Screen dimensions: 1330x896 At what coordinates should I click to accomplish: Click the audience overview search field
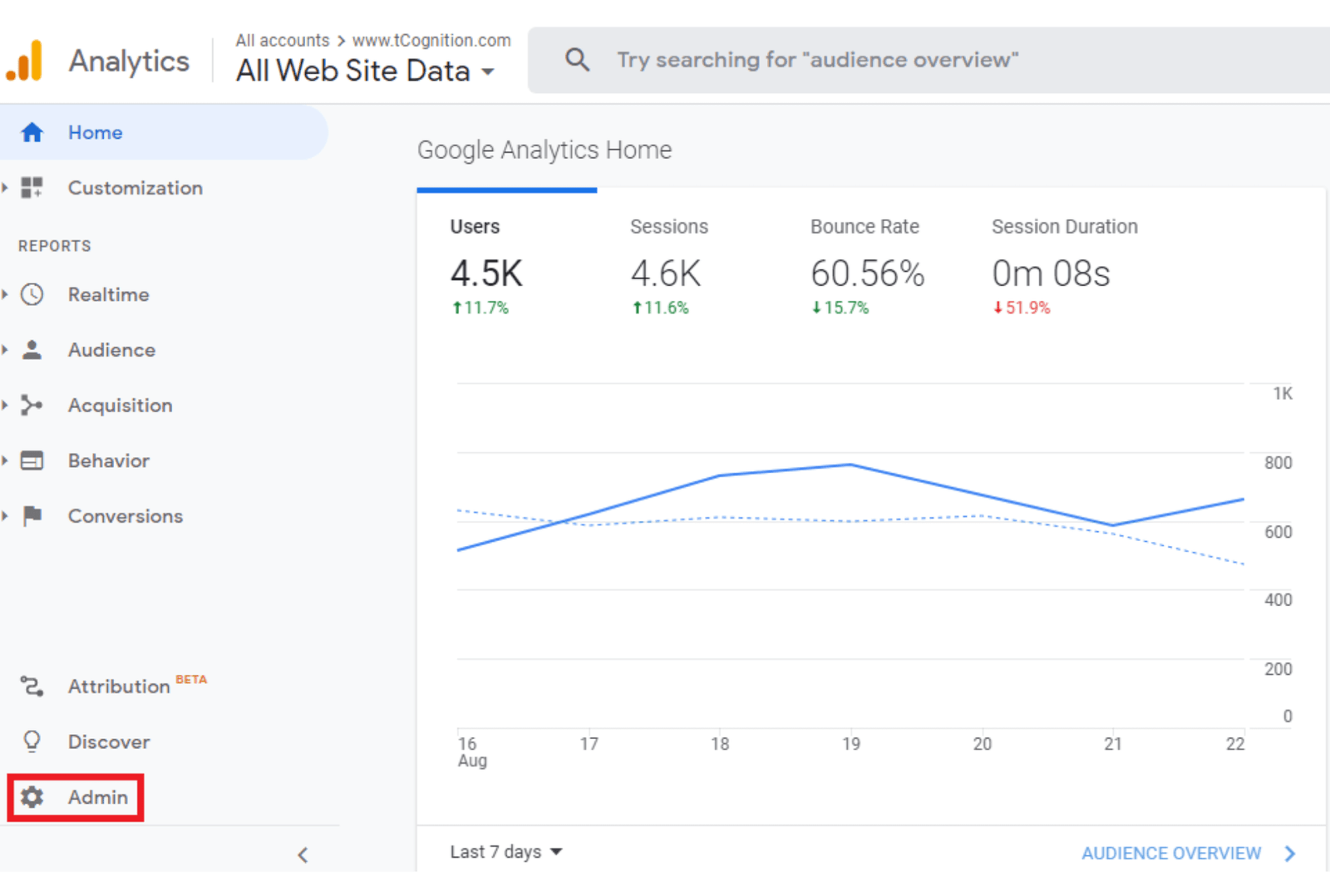pos(929,60)
